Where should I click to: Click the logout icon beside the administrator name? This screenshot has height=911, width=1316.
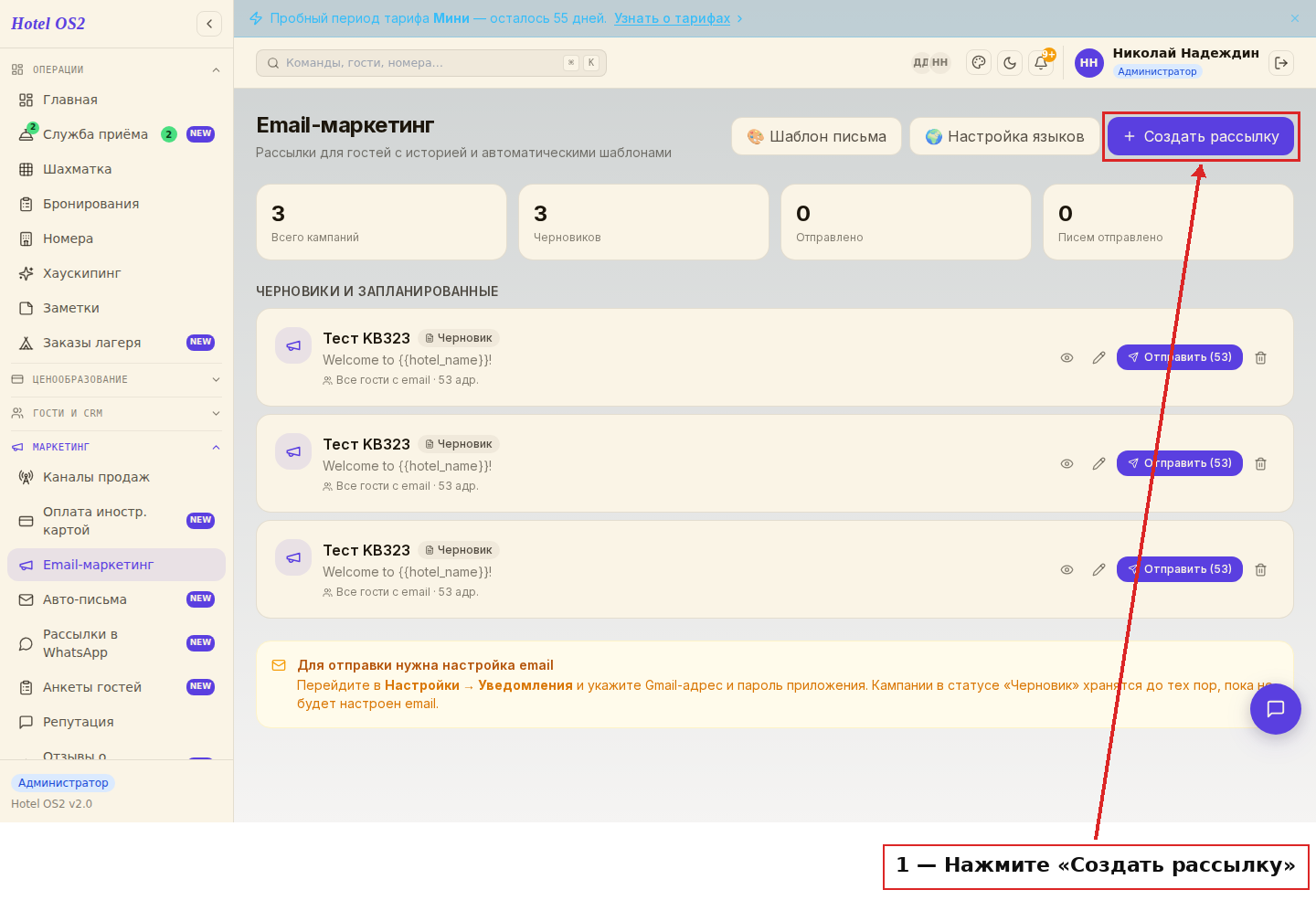point(1281,63)
